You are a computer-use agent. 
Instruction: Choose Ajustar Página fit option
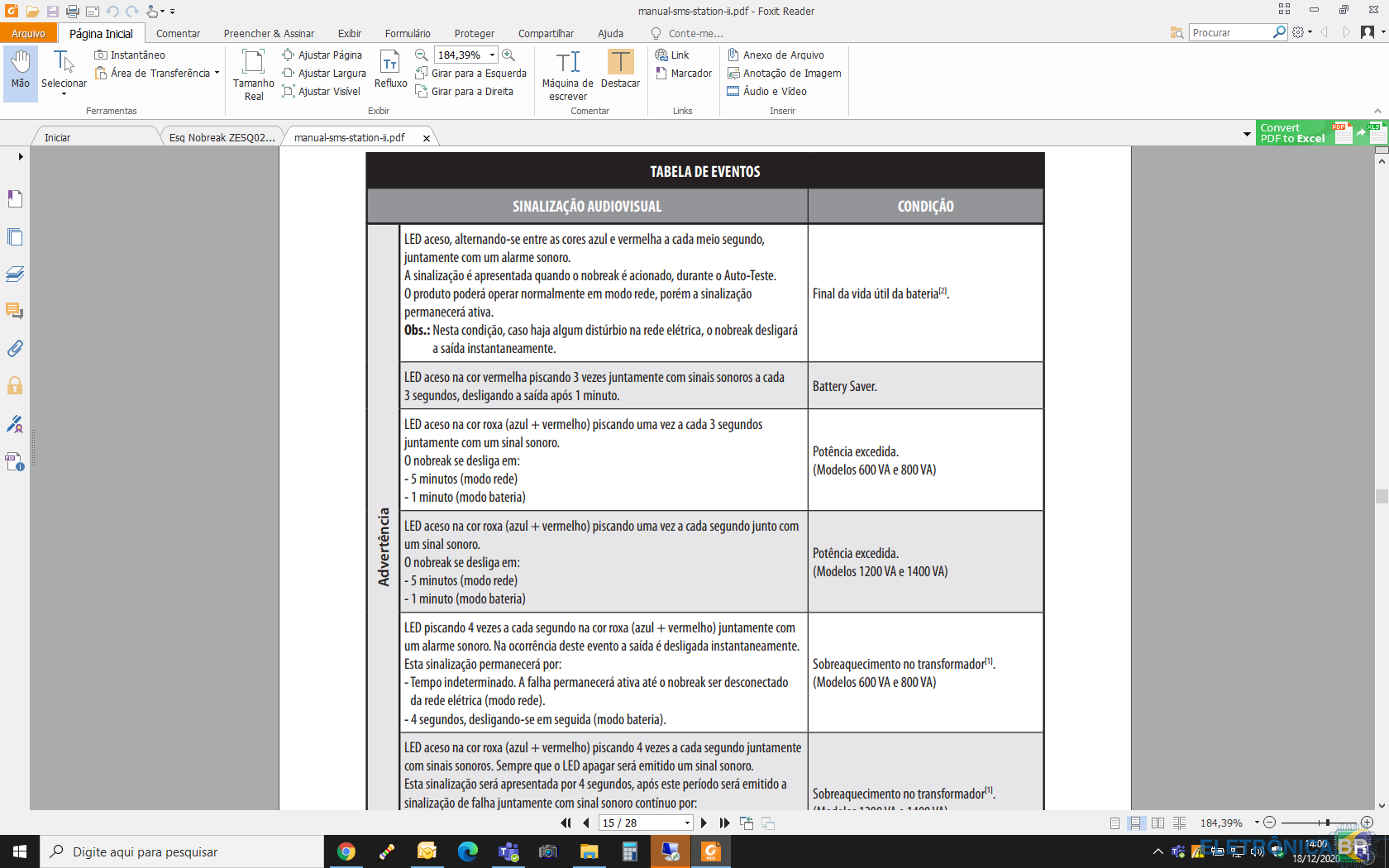(322, 55)
